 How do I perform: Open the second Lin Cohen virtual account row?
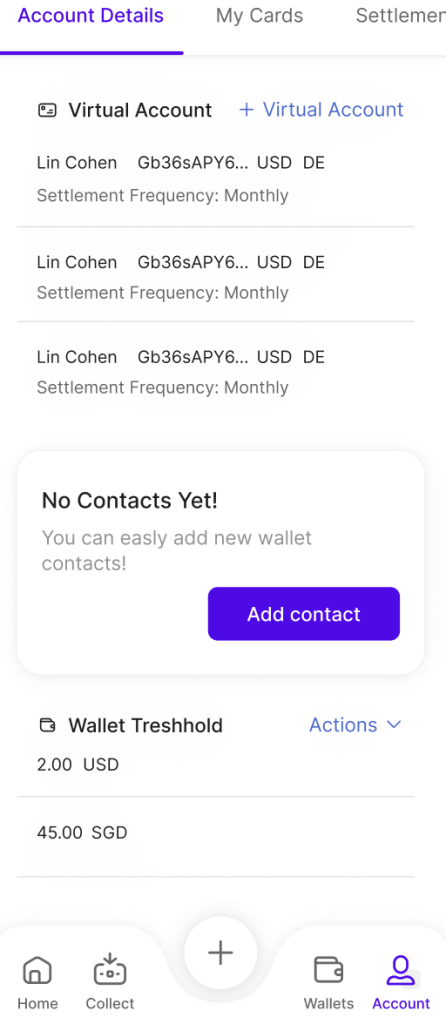click(215, 277)
